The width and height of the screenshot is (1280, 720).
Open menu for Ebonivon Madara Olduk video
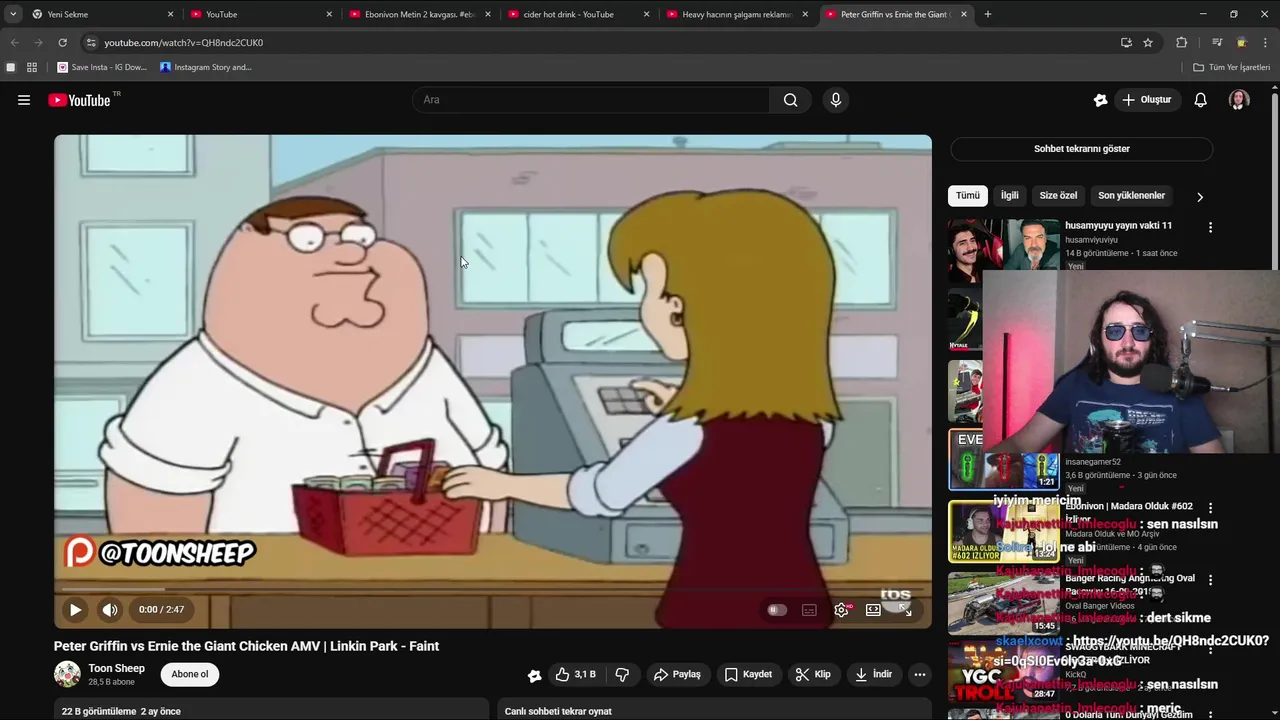1210,508
